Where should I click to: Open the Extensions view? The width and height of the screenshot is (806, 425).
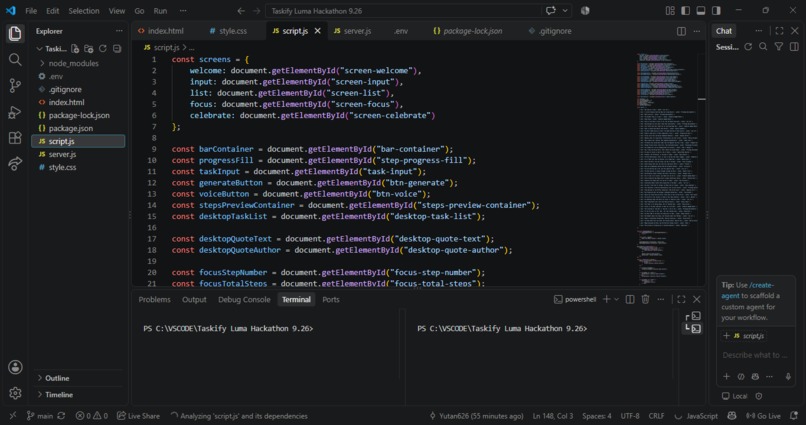pos(15,138)
